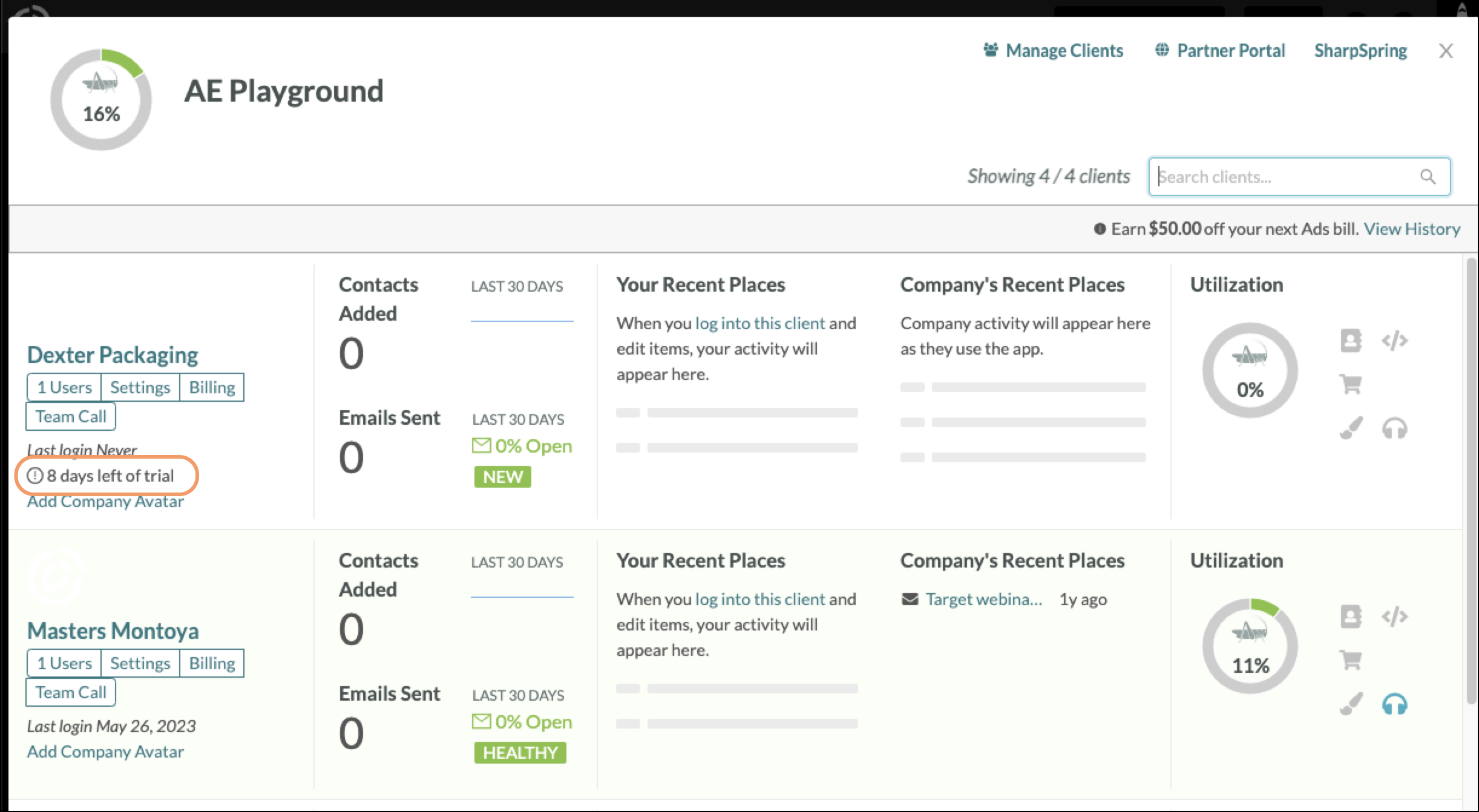Click the Manage Clients people icon
The width and height of the screenshot is (1479, 812).
tap(991, 50)
